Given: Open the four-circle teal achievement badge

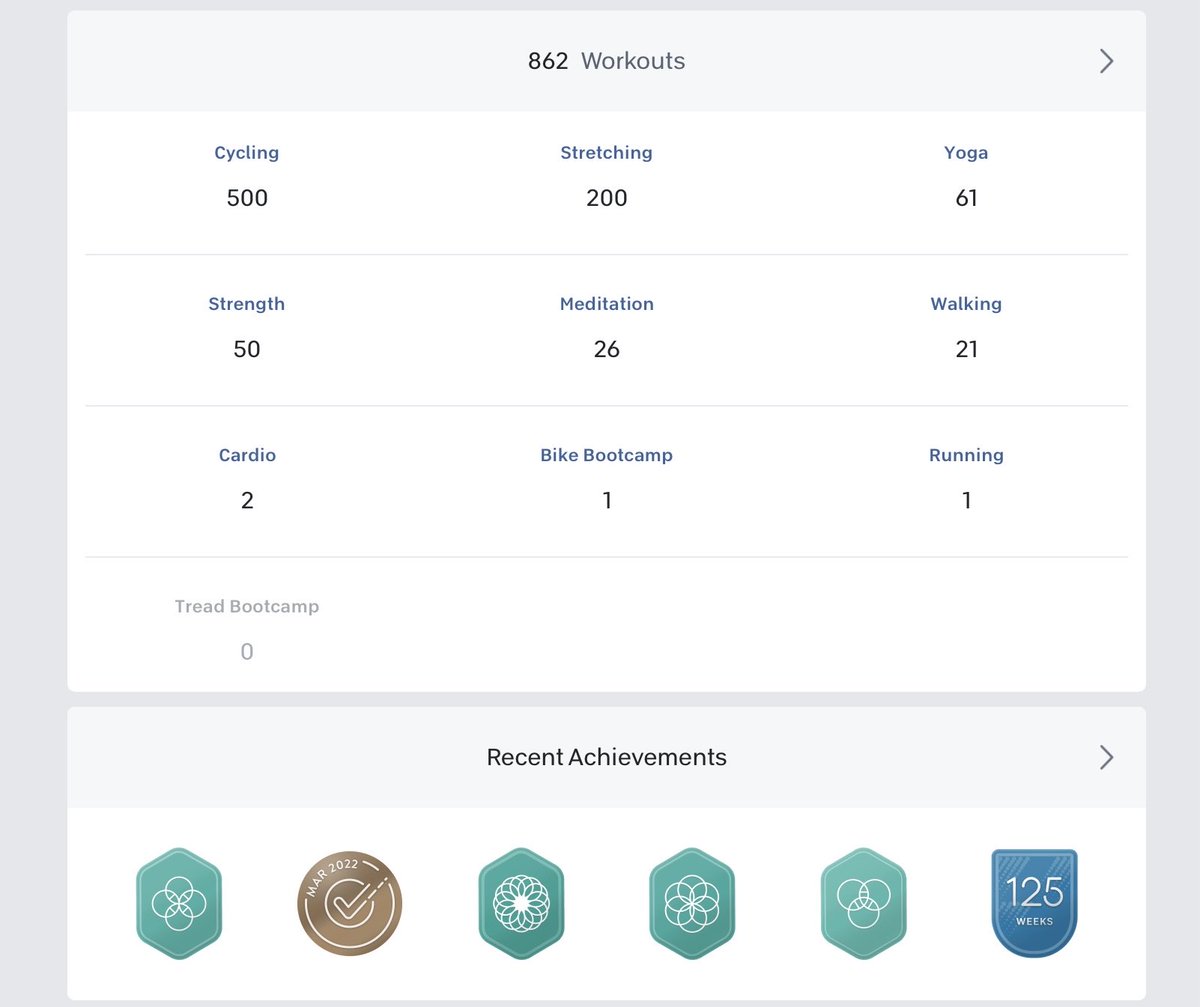Looking at the screenshot, I should click(179, 904).
